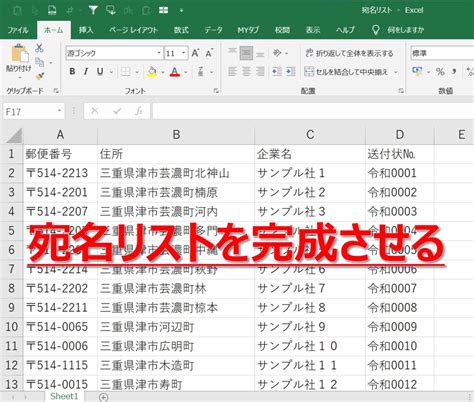Toggle Bold formatting
This screenshot has width=474, height=402.
[x=72, y=71]
